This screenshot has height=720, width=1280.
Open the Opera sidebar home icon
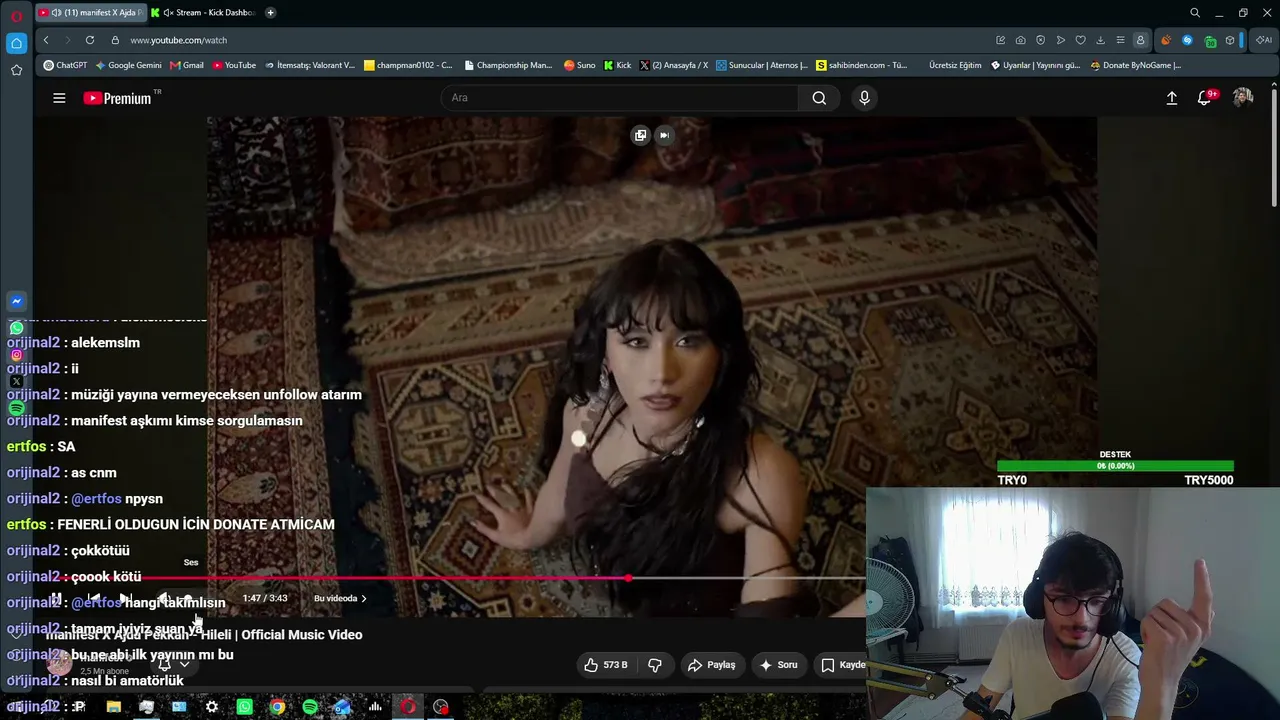[x=16, y=43]
